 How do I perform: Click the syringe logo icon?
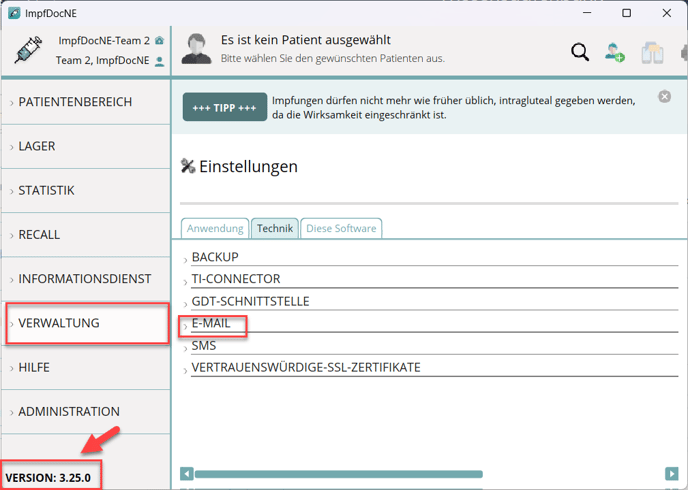coord(28,50)
